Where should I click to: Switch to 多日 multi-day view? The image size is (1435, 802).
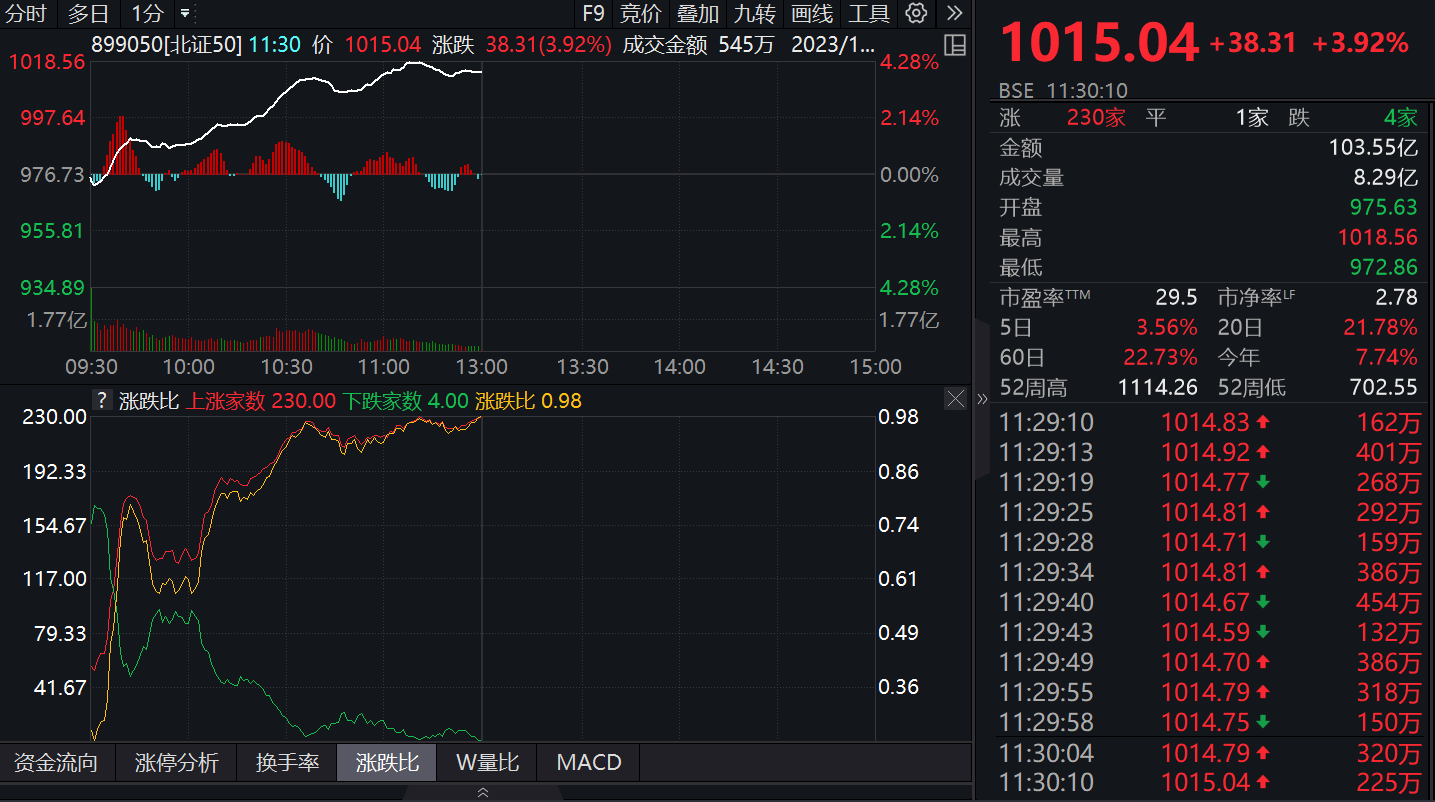pyautogui.click(x=88, y=13)
